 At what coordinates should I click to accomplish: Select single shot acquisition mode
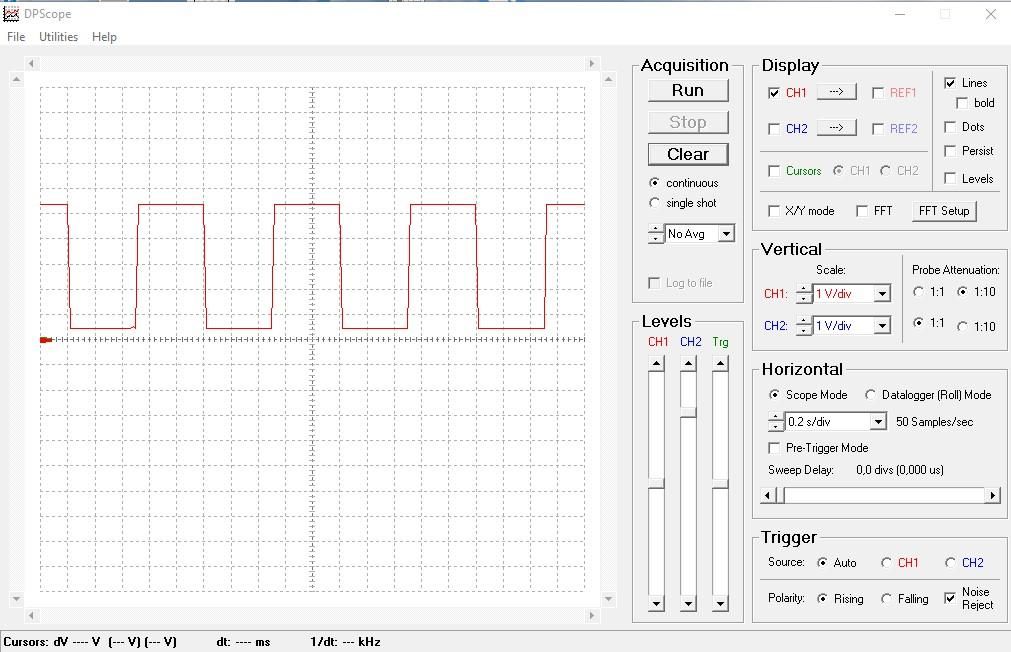coord(654,203)
